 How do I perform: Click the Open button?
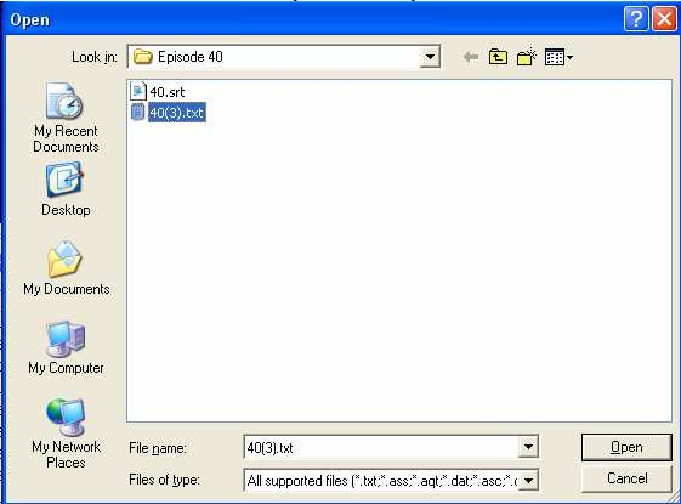pyautogui.click(x=626, y=447)
